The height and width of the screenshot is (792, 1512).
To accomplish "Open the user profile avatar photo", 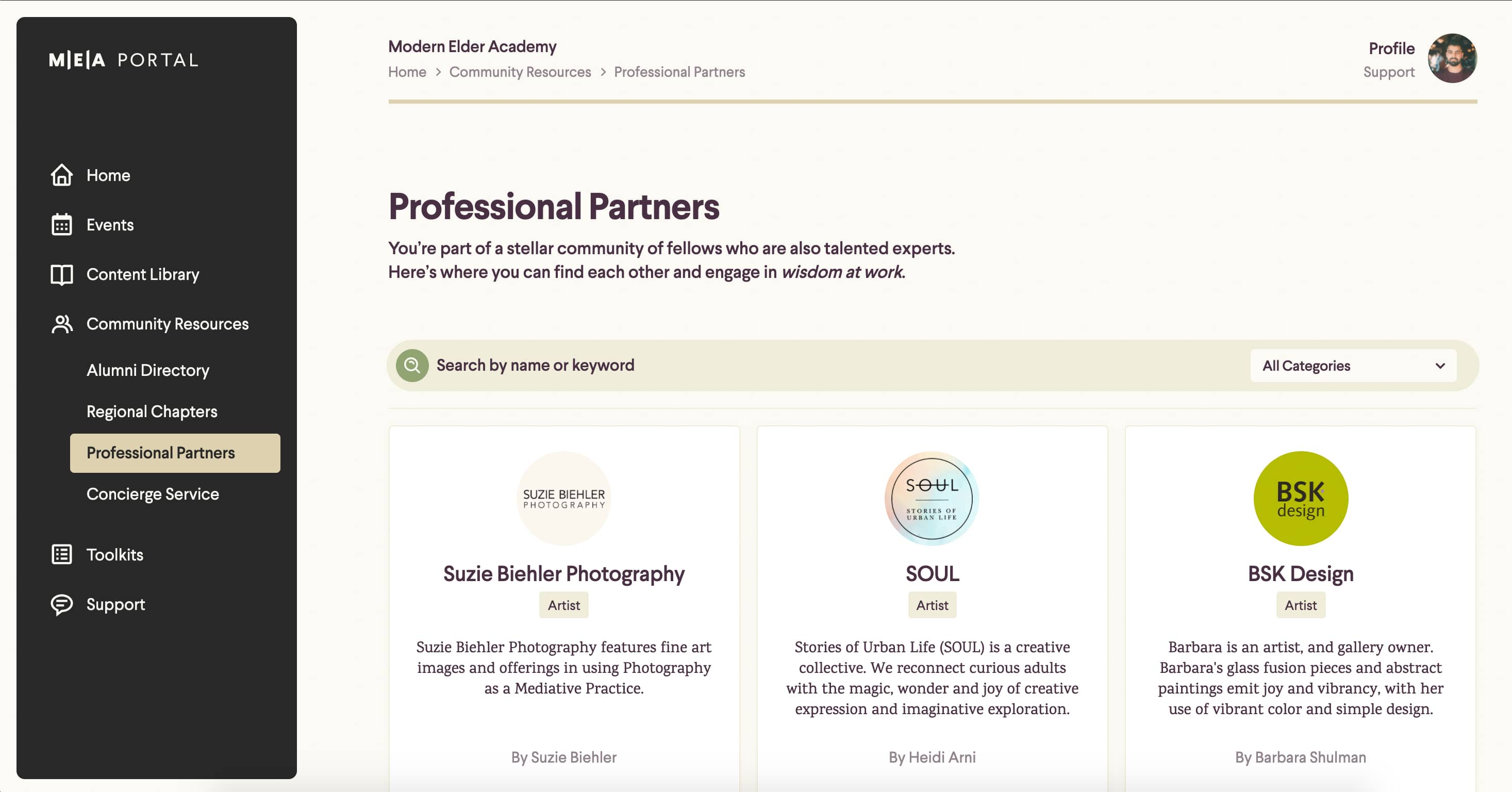I will coord(1452,59).
